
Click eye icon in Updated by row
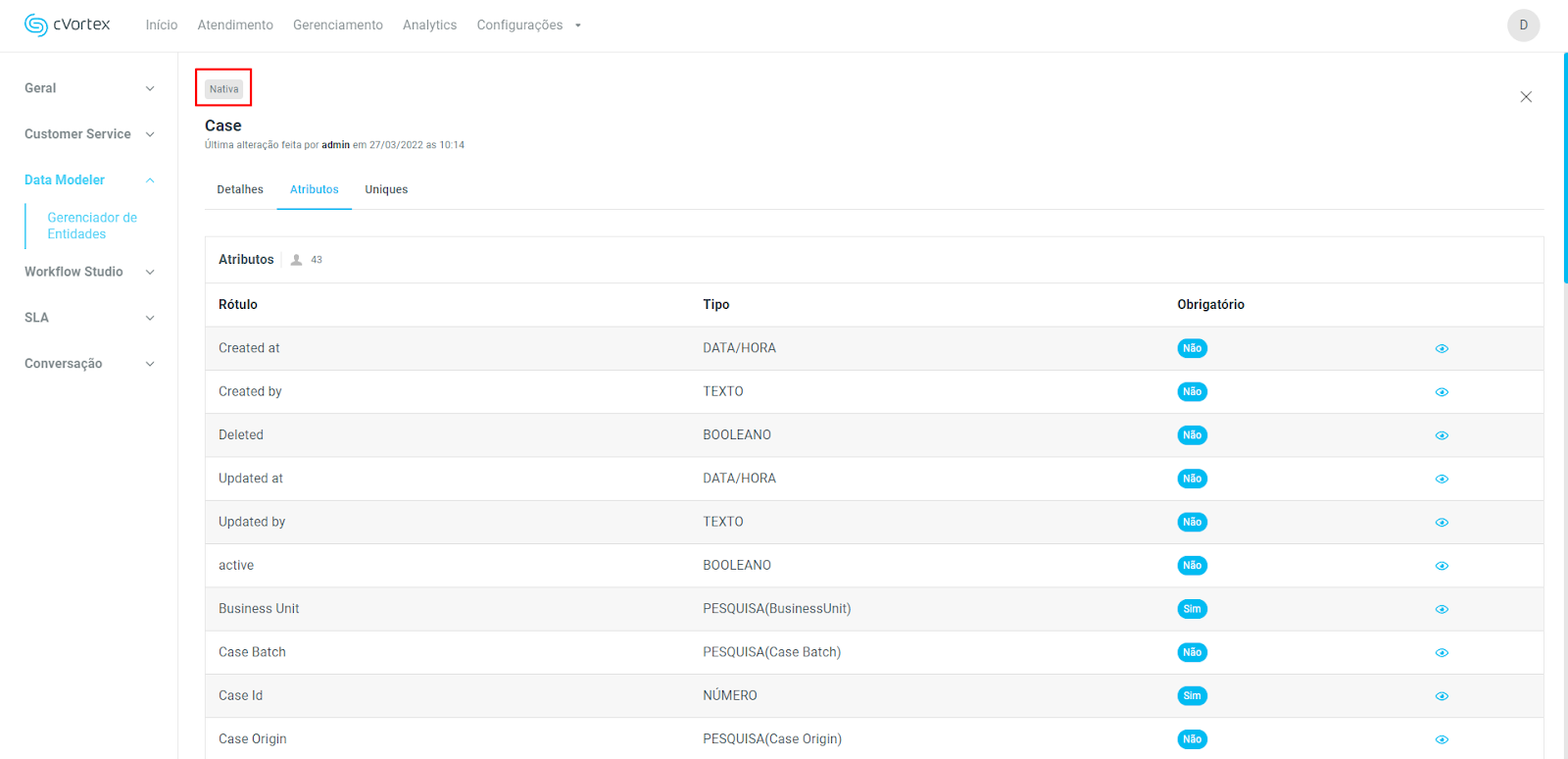click(x=1442, y=523)
